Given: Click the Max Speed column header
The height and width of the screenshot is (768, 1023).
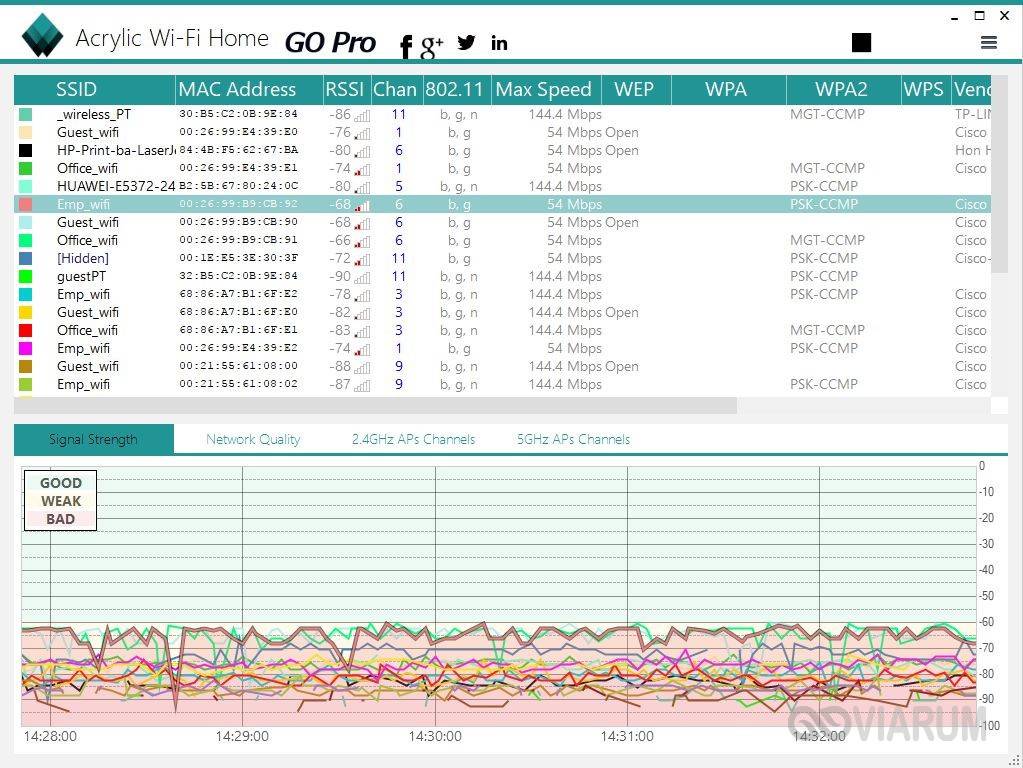Looking at the screenshot, I should (543, 89).
